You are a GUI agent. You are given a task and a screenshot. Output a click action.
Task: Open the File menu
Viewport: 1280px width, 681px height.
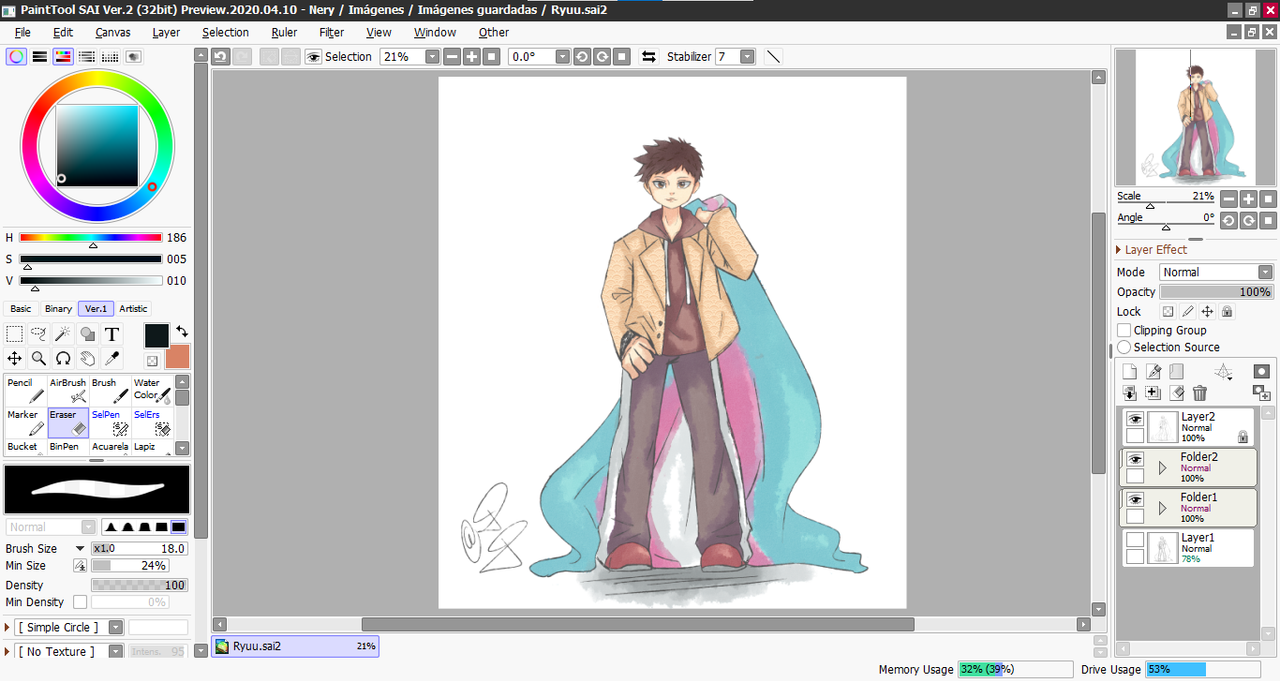(x=23, y=32)
